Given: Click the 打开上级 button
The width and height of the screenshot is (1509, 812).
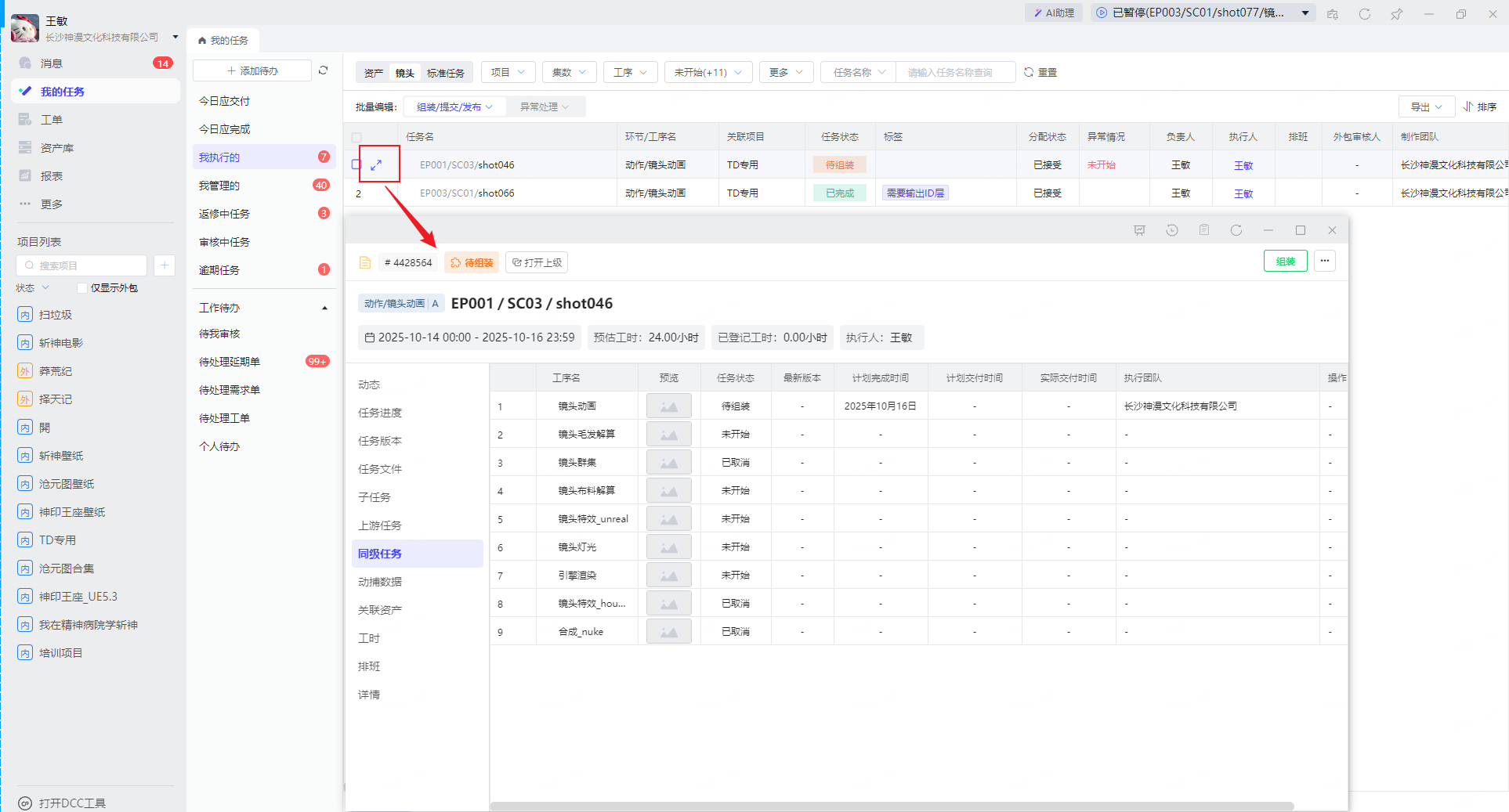Looking at the screenshot, I should [537, 262].
